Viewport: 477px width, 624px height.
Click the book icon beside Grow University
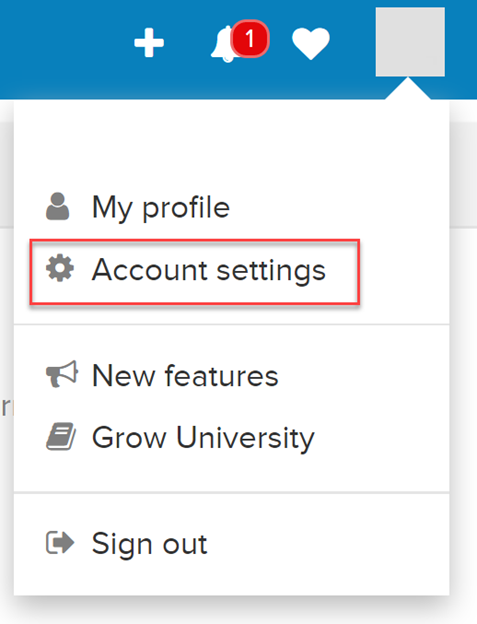[x=61, y=436]
